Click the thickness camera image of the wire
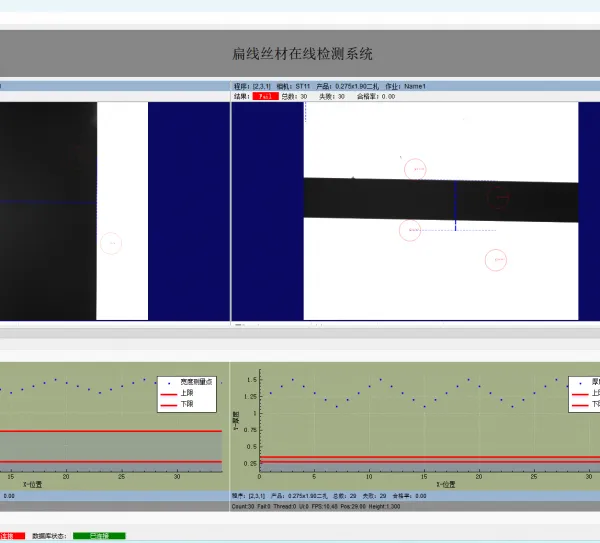600x543 pixels. [x=441, y=211]
